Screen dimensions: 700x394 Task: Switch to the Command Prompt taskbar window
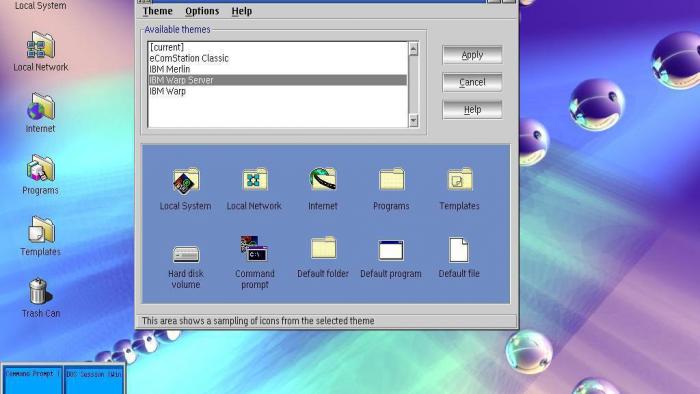32,380
